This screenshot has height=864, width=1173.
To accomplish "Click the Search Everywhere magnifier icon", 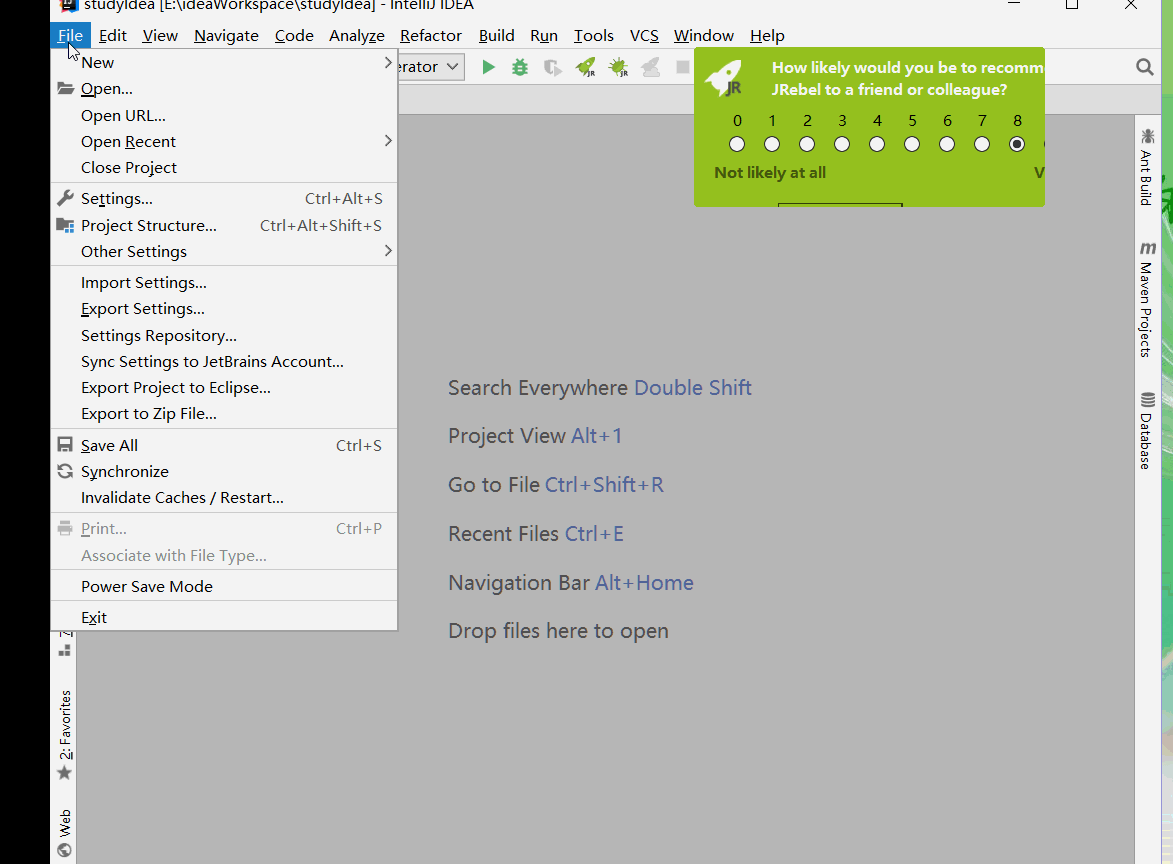I will pos(1145,67).
